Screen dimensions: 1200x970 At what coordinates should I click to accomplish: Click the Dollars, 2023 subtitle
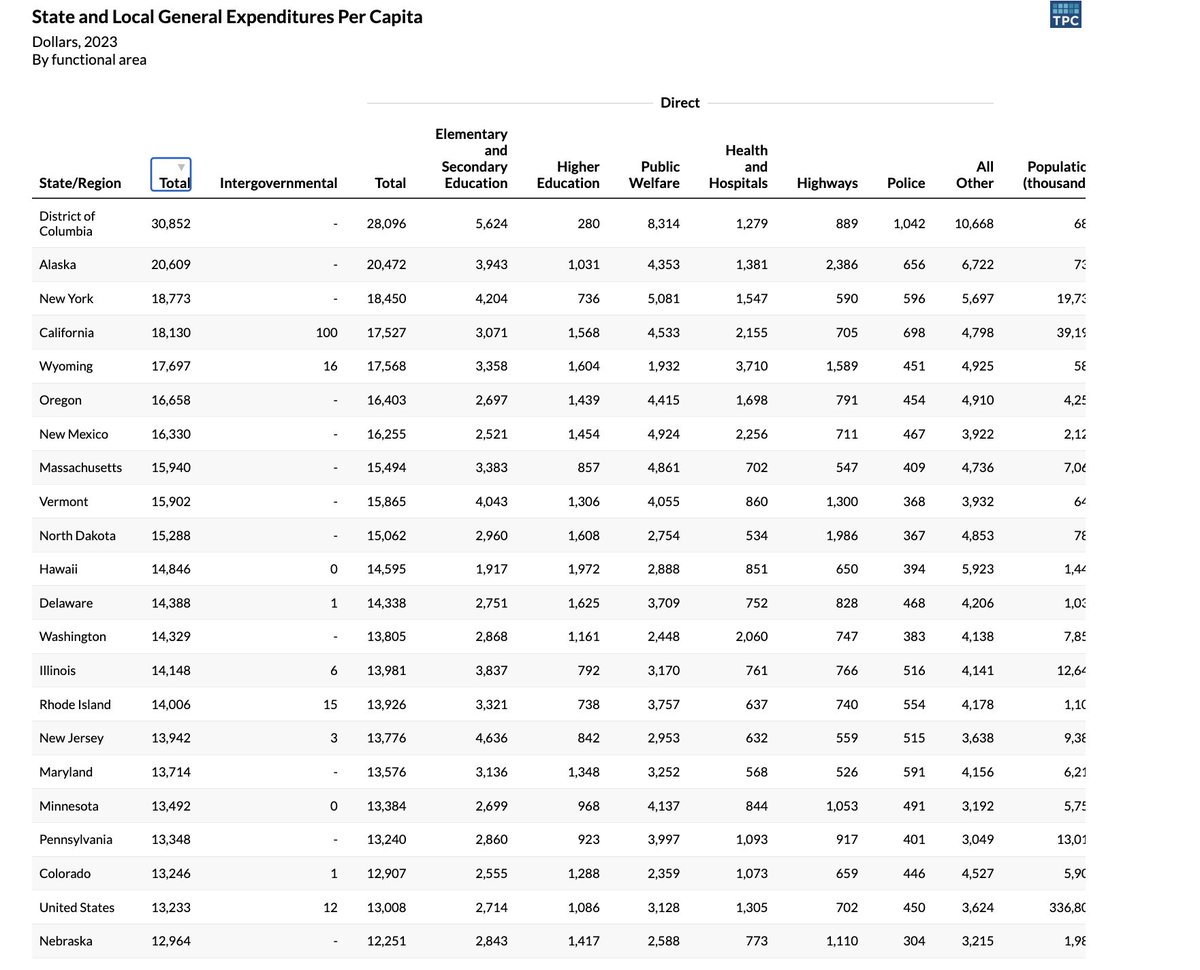coord(74,42)
